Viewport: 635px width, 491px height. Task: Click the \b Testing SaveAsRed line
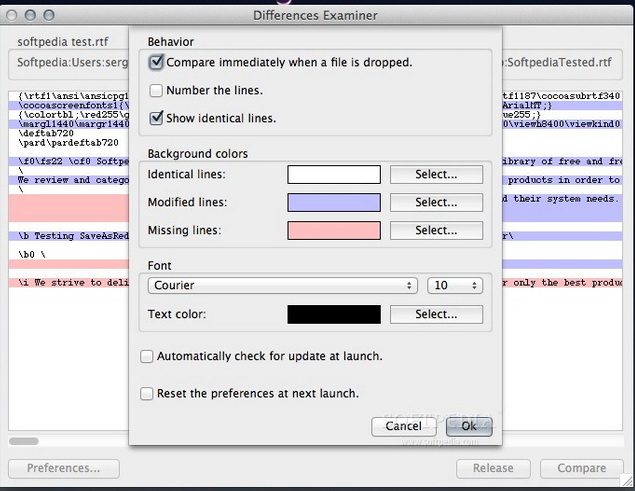69,236
